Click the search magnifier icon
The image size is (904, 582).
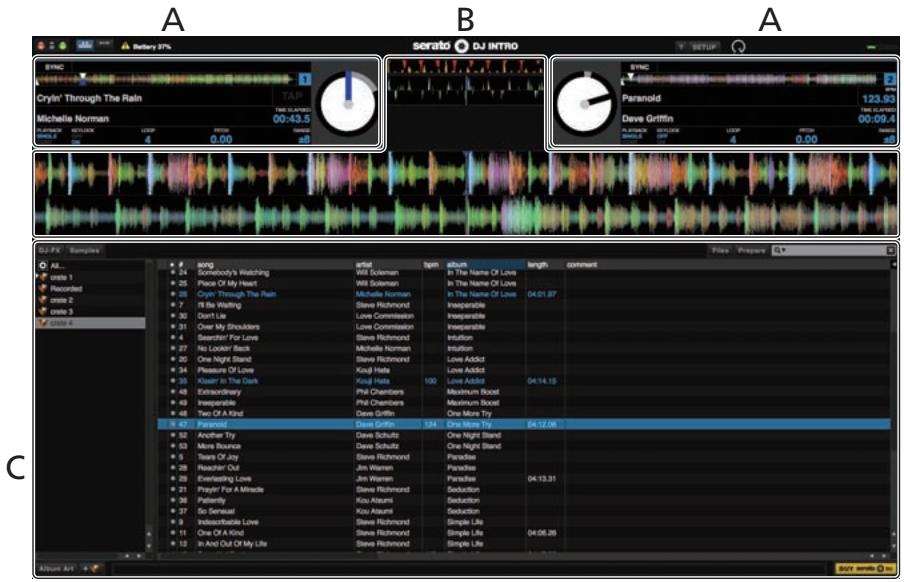(778, 250)
